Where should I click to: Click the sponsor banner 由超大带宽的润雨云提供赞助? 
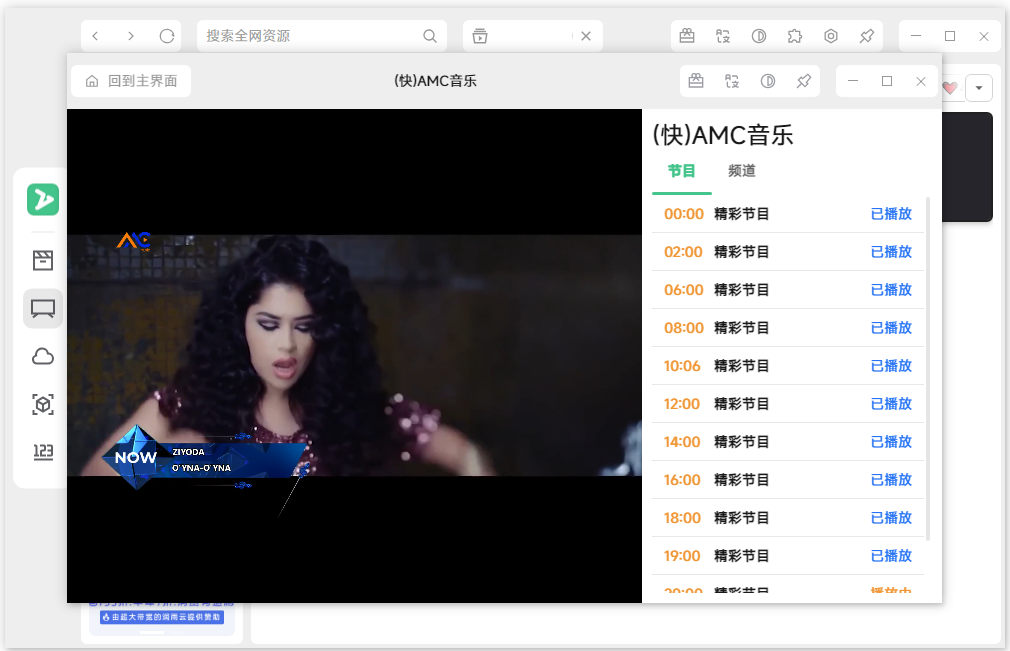(x=162, y=617)
